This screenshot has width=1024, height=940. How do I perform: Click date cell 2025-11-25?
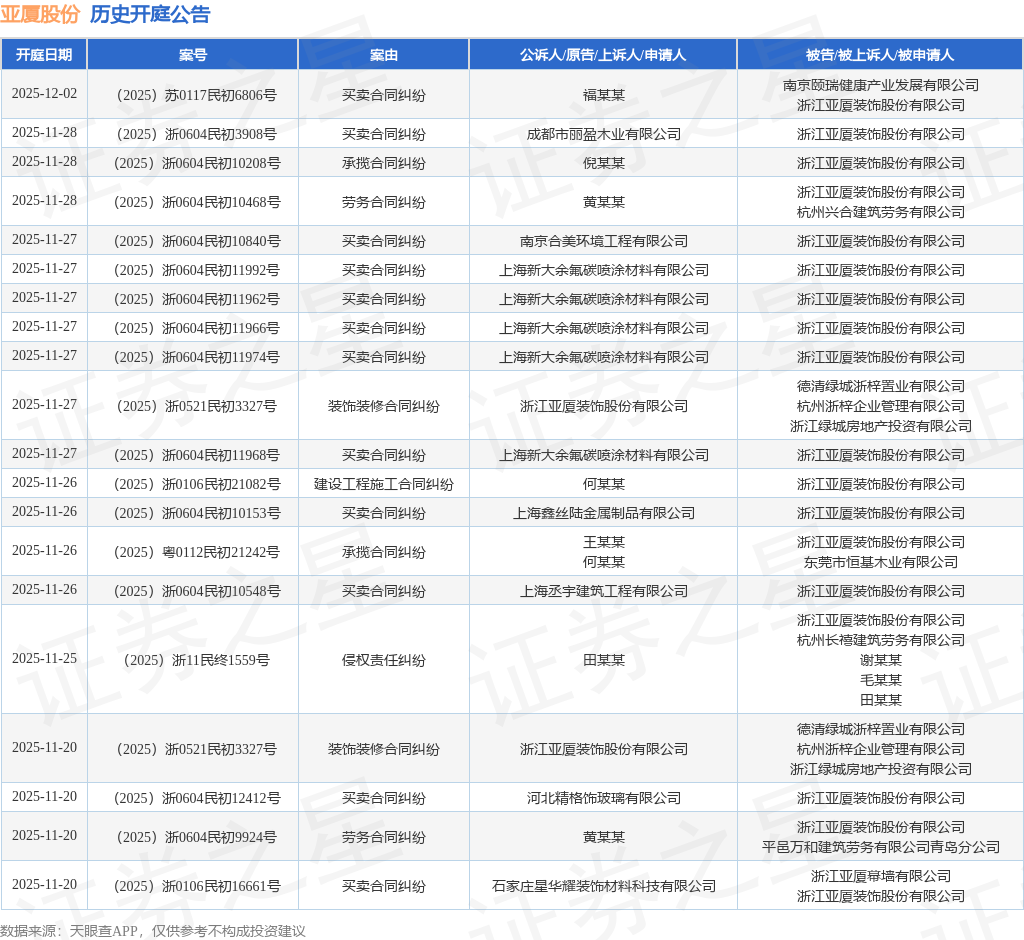(x=44, y=658)
